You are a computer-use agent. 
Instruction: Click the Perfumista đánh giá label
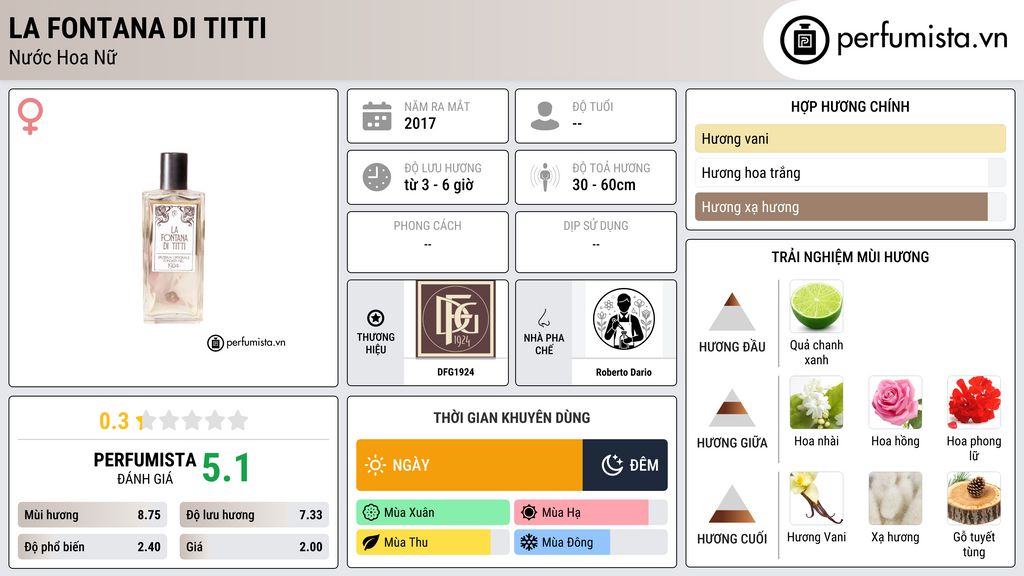[x=145, y=468]
